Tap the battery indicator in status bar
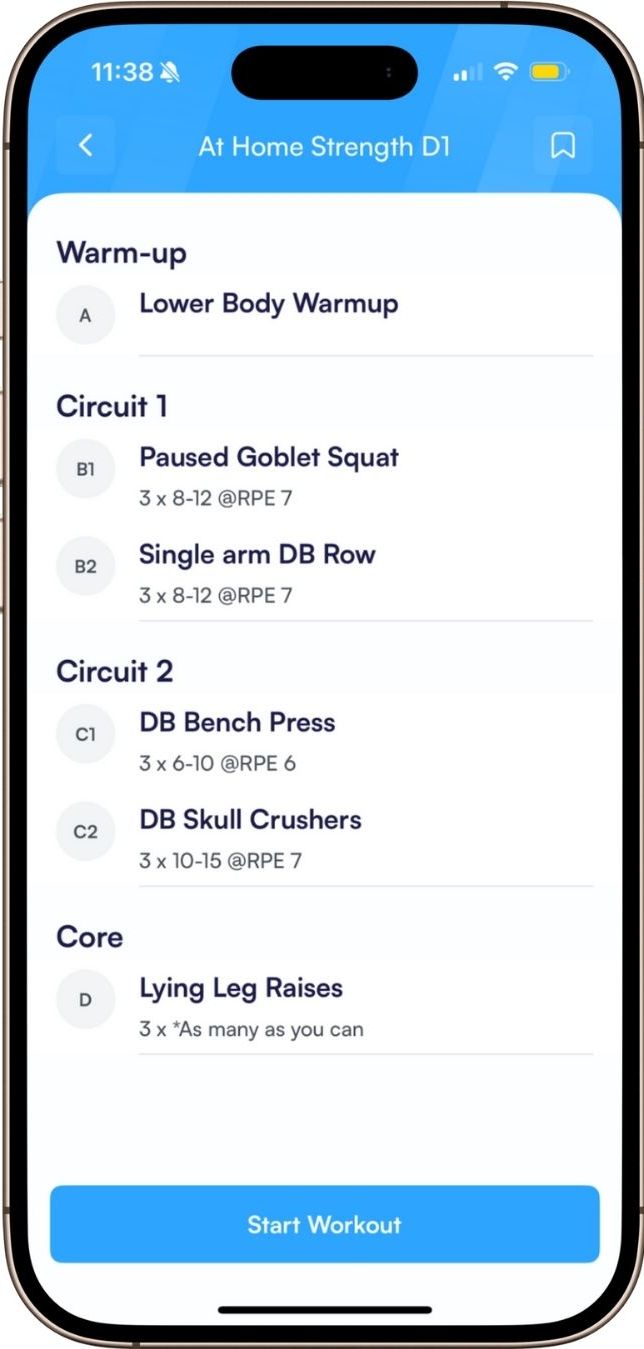The image size is (644, 1349). point(549,72)
